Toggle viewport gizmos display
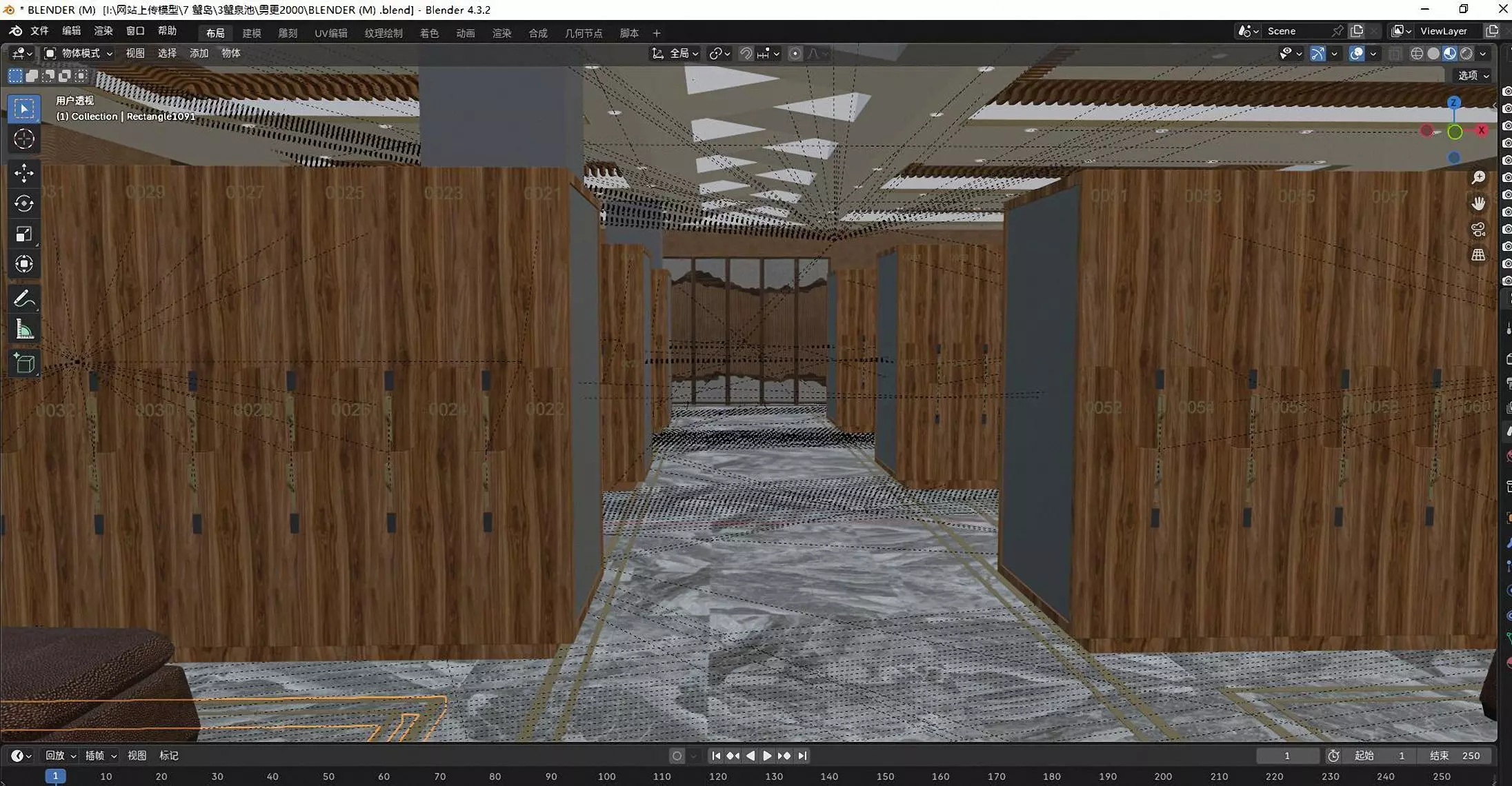 pos(1317,53)
